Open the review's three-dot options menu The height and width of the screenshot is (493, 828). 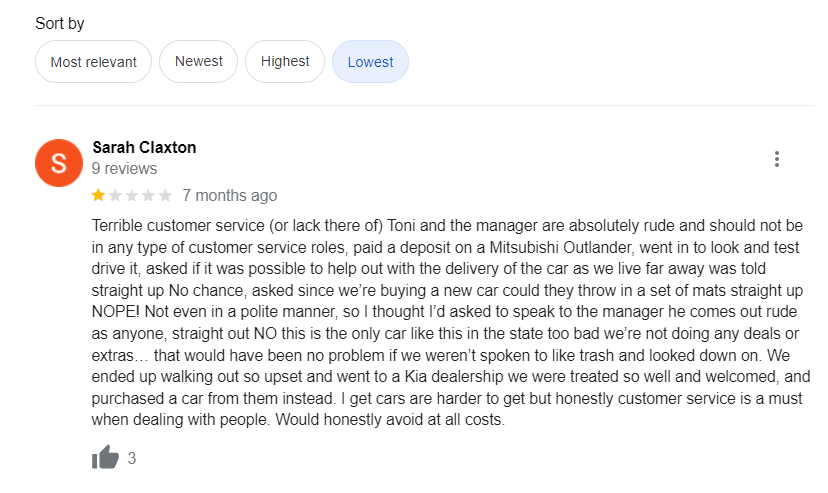pos(776,159)
